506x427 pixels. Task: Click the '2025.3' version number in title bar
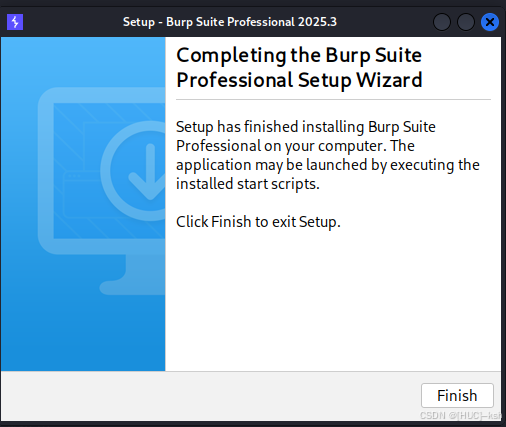(317, 22)
